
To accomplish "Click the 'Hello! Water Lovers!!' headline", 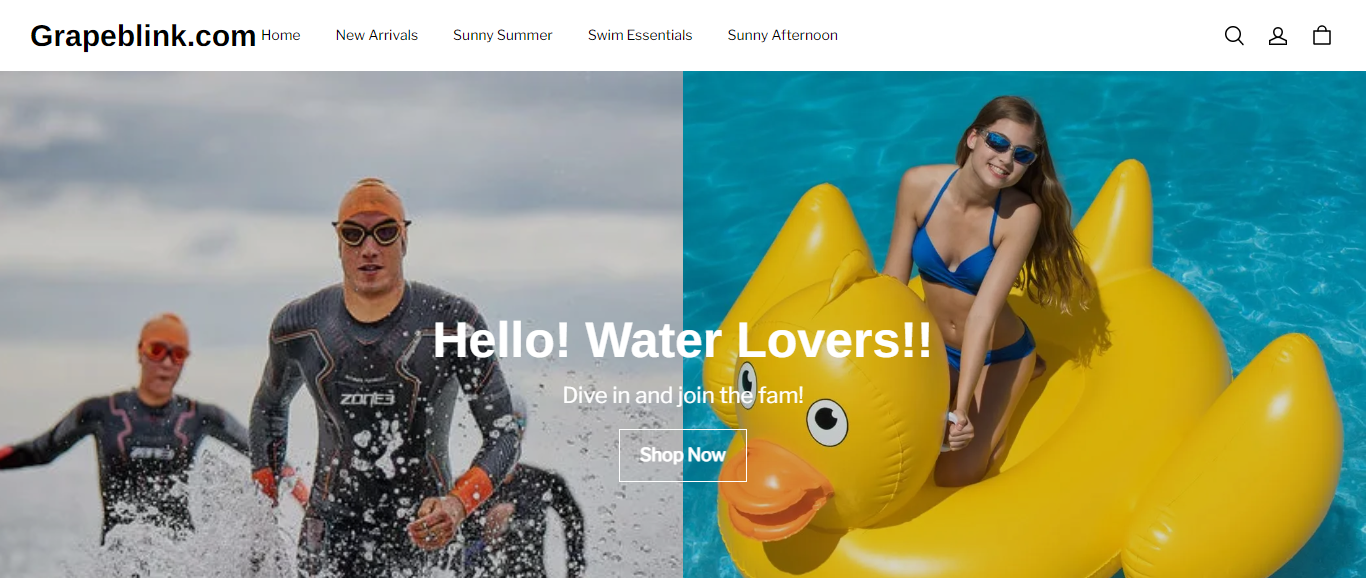I will click(x=683, y=340).
